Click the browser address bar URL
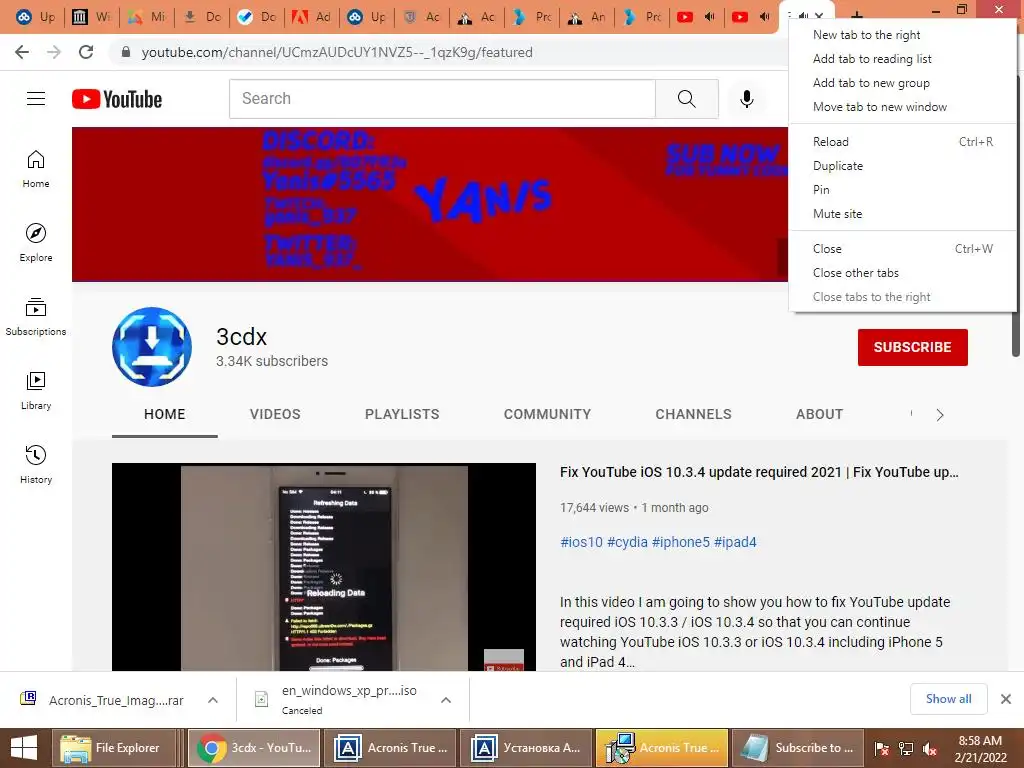Viewport: 1024px width, 768px height. [337, 52]
